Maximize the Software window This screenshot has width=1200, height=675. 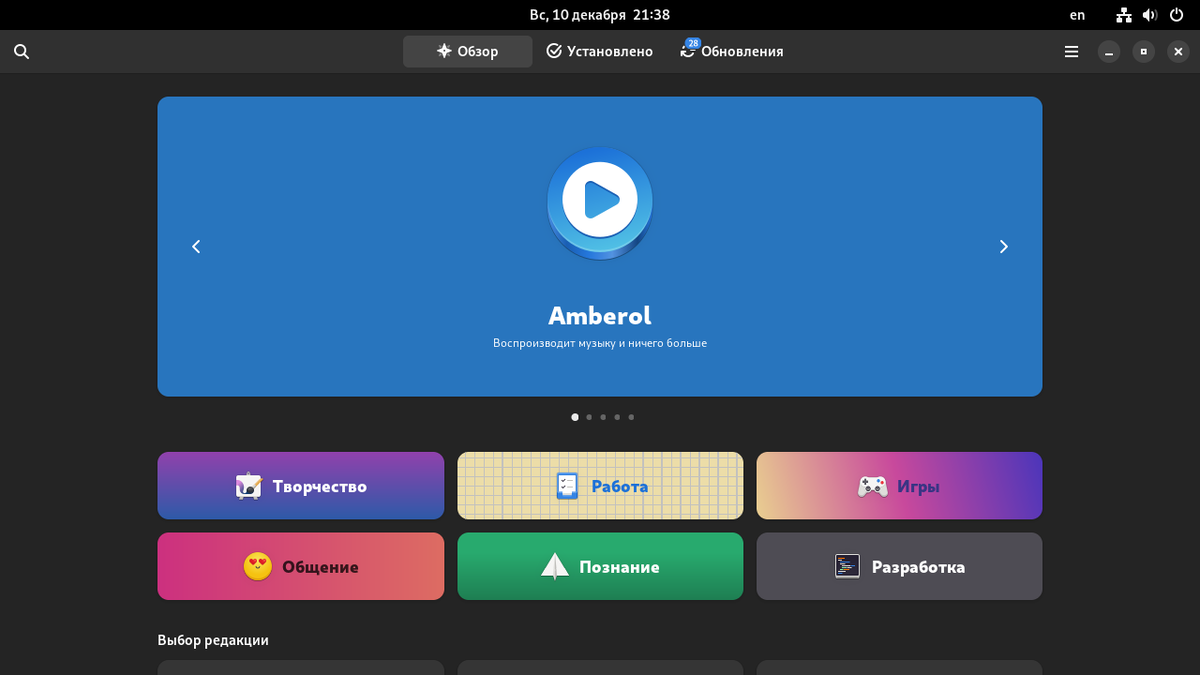(1144, 52)
